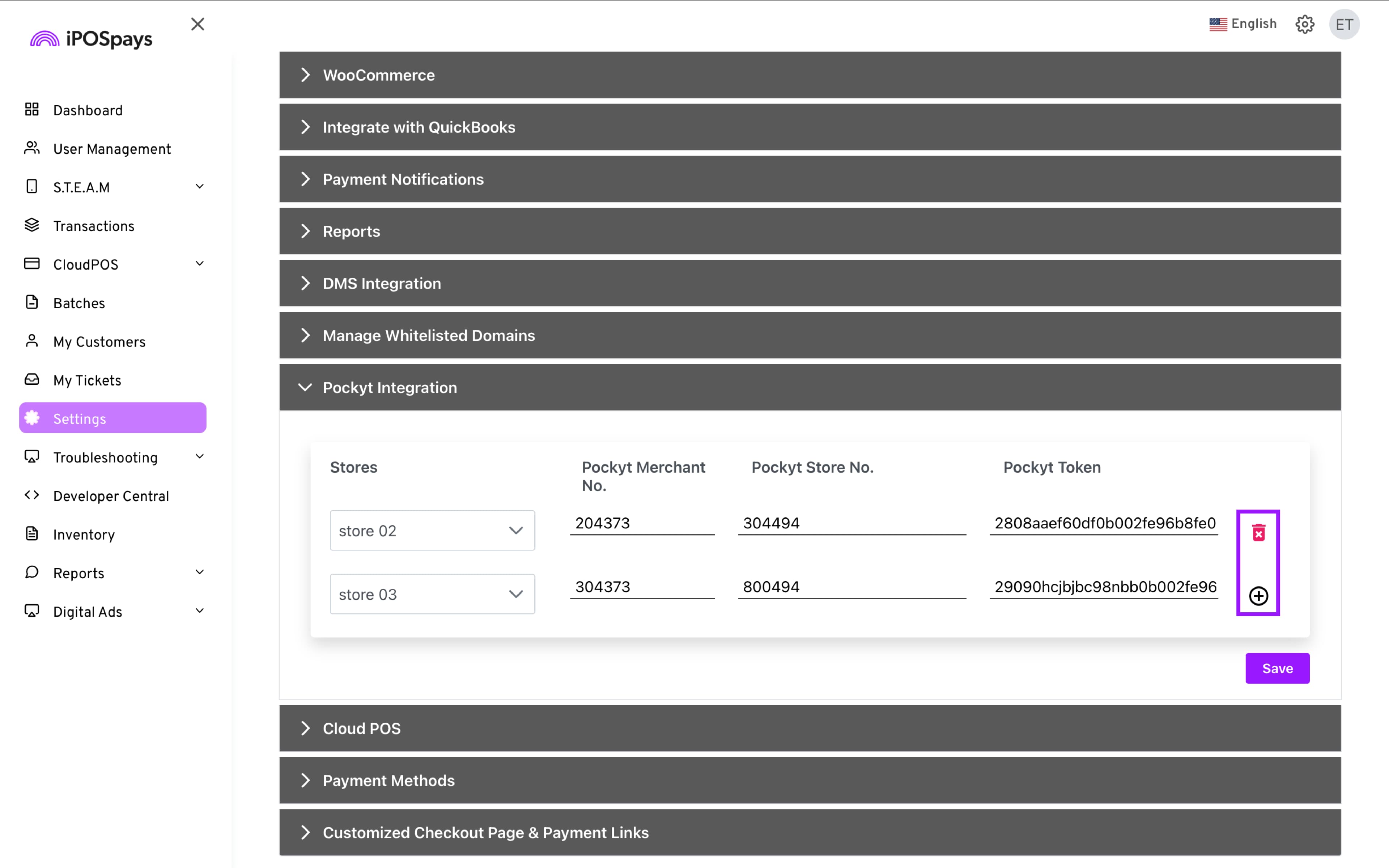Screen dimensions: 1389x868
Task: Expand S.T.E.A.M sidebar submenu
Action: (x=199, y=187)
